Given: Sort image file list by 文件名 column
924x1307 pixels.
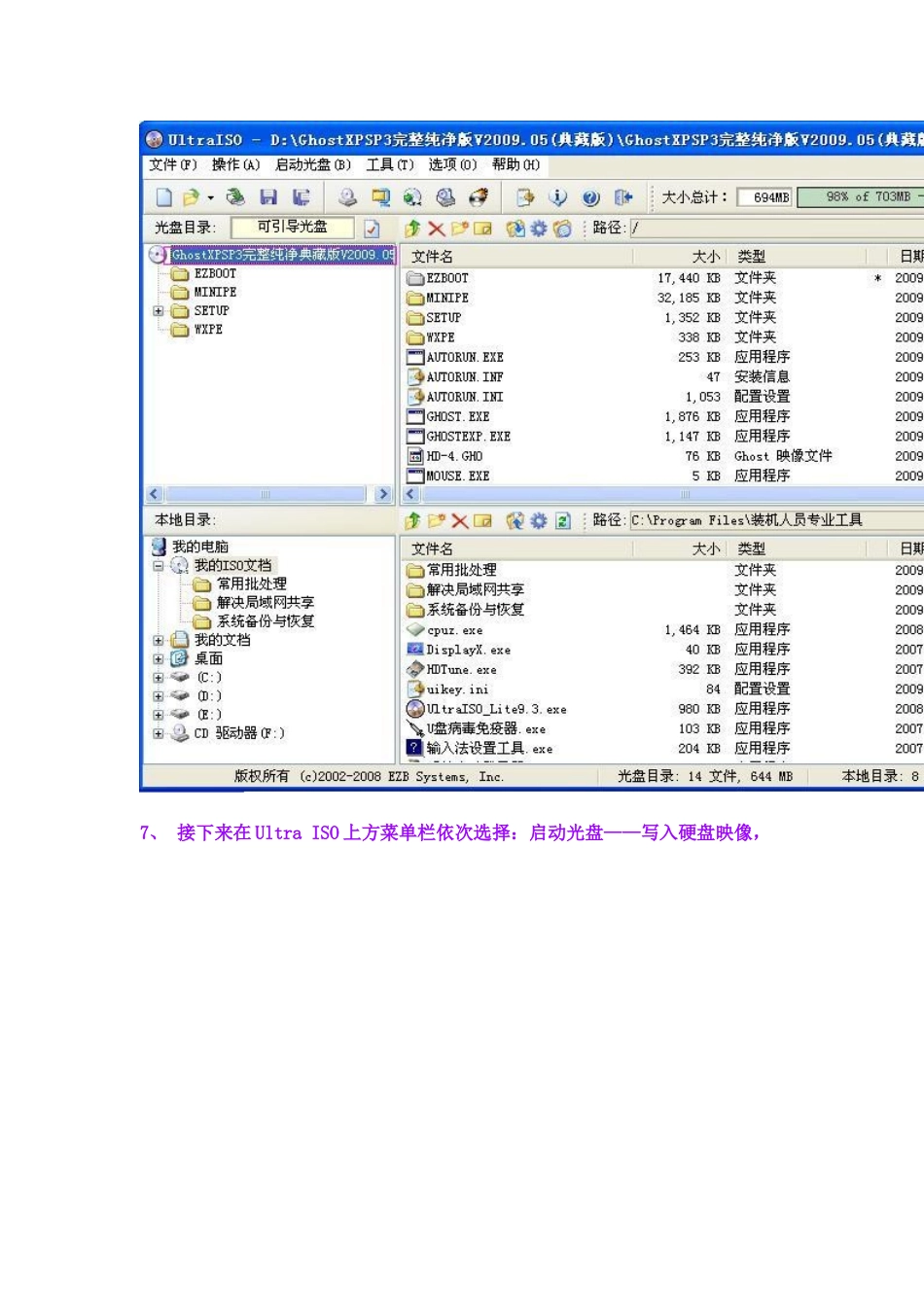Looking at the screenshot, I should (518, 257).
